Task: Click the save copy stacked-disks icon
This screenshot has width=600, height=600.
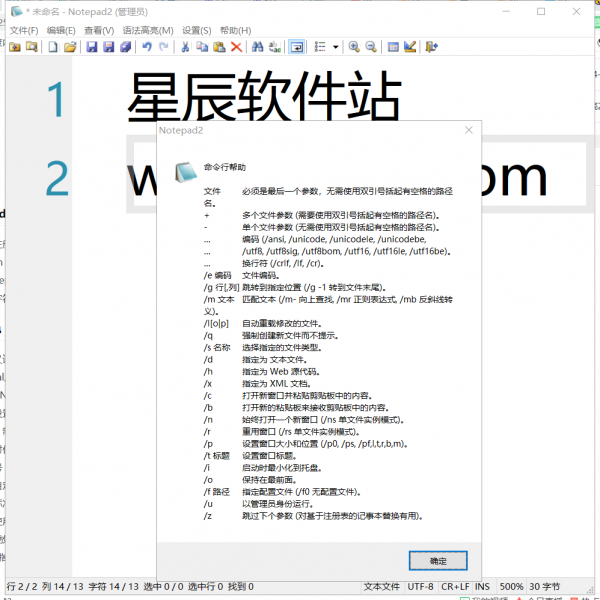Action: pos(126,47)
